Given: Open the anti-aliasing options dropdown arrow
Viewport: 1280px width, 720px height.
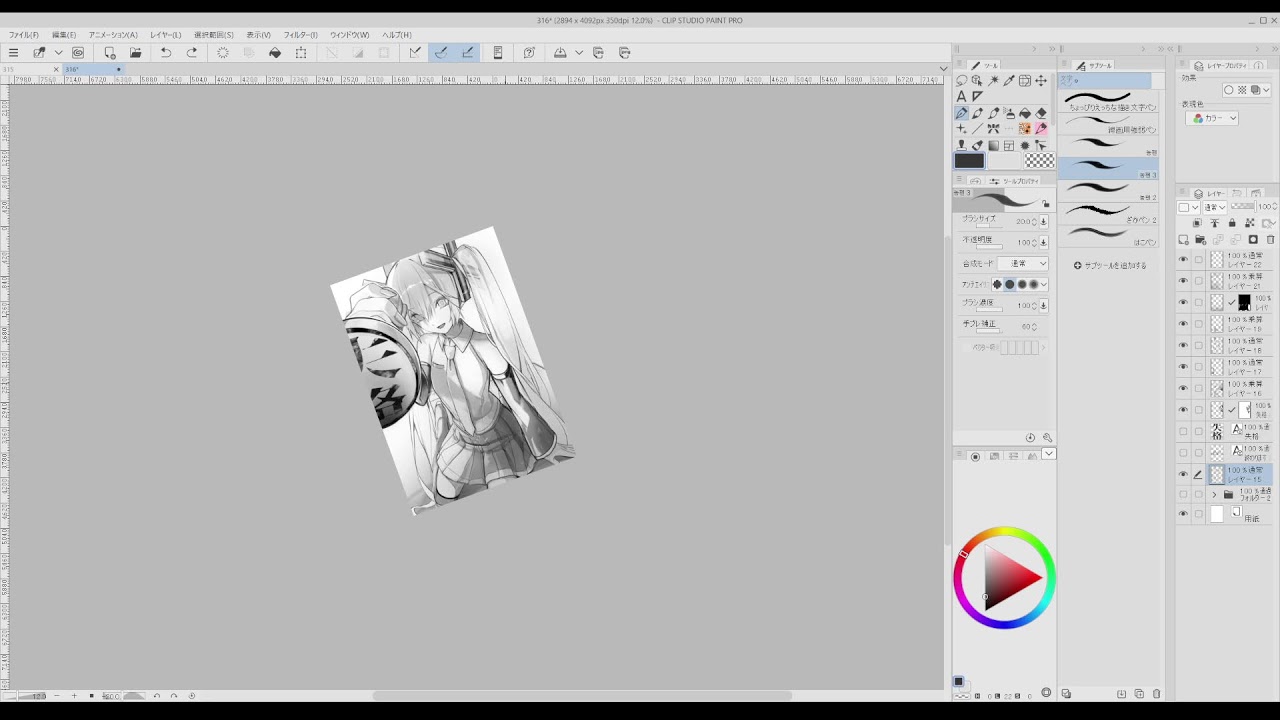Looking at the screenshot, I should coord(1043,285).
